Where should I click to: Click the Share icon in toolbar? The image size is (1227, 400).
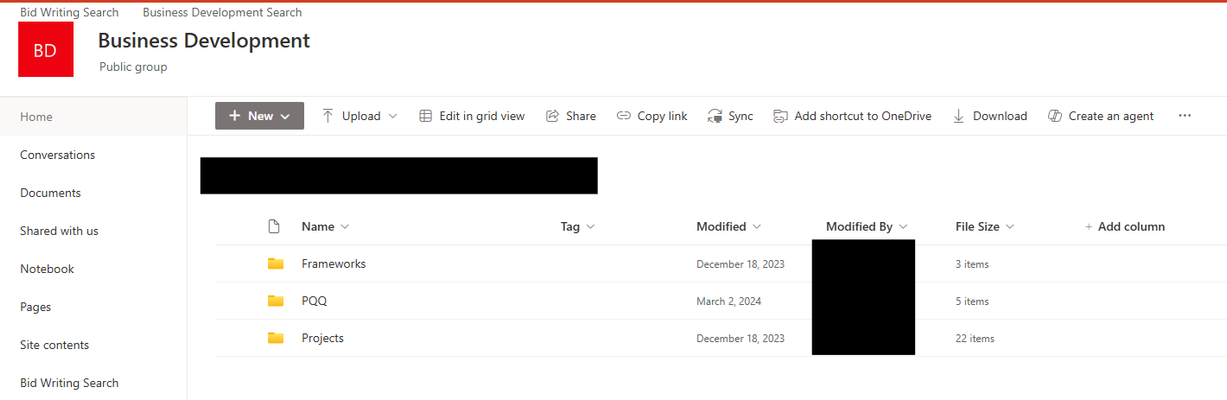(552, 116)
